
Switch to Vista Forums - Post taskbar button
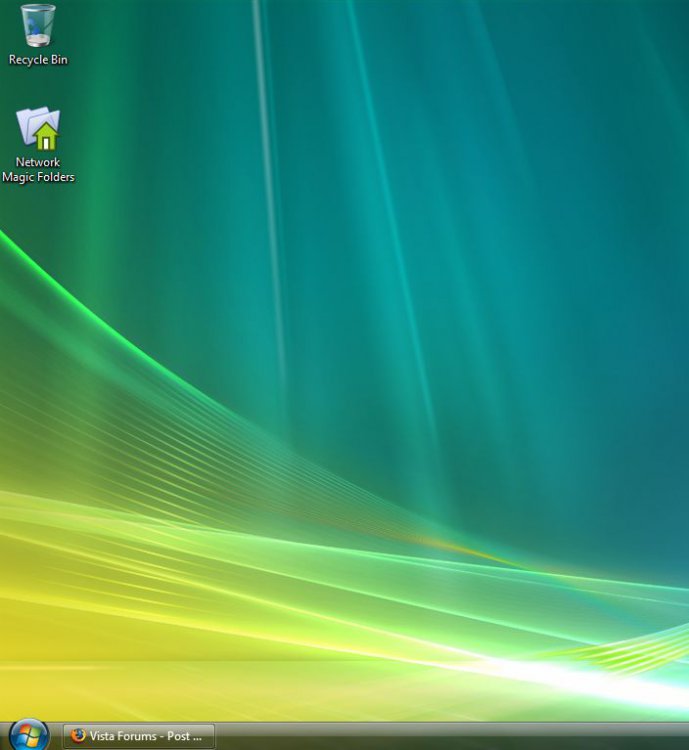[139, 737]
